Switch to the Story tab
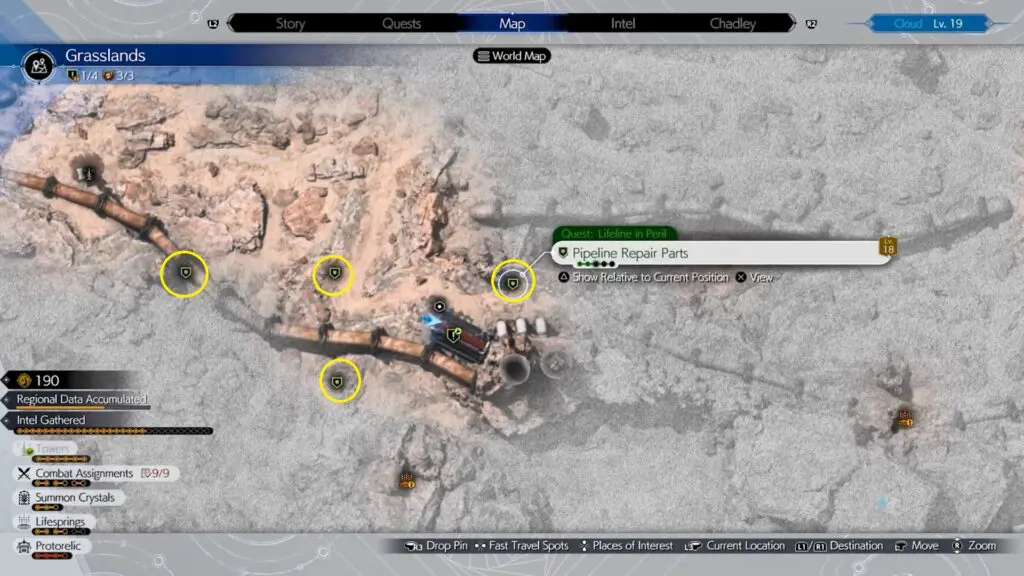Viewport: 1024px width, 576px height. pyautogui.click(x=290, y=23)
